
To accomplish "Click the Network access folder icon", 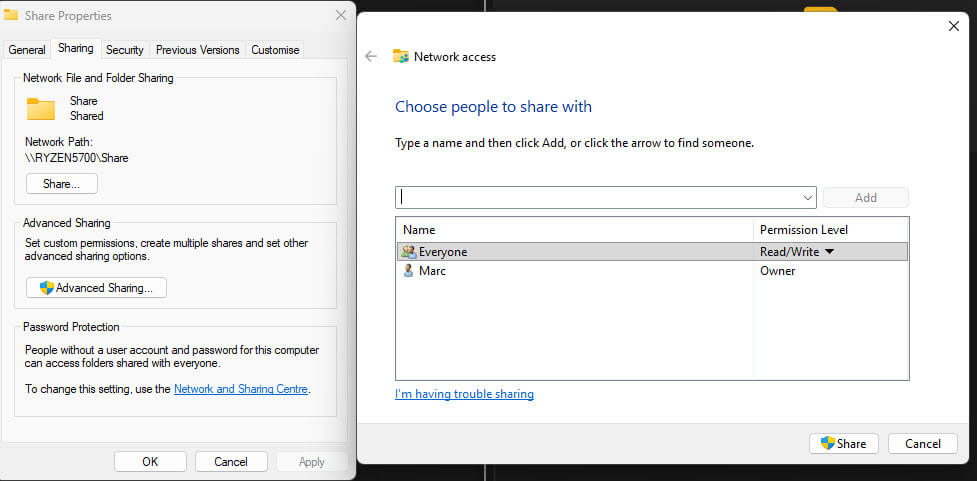I will (401, 57).
